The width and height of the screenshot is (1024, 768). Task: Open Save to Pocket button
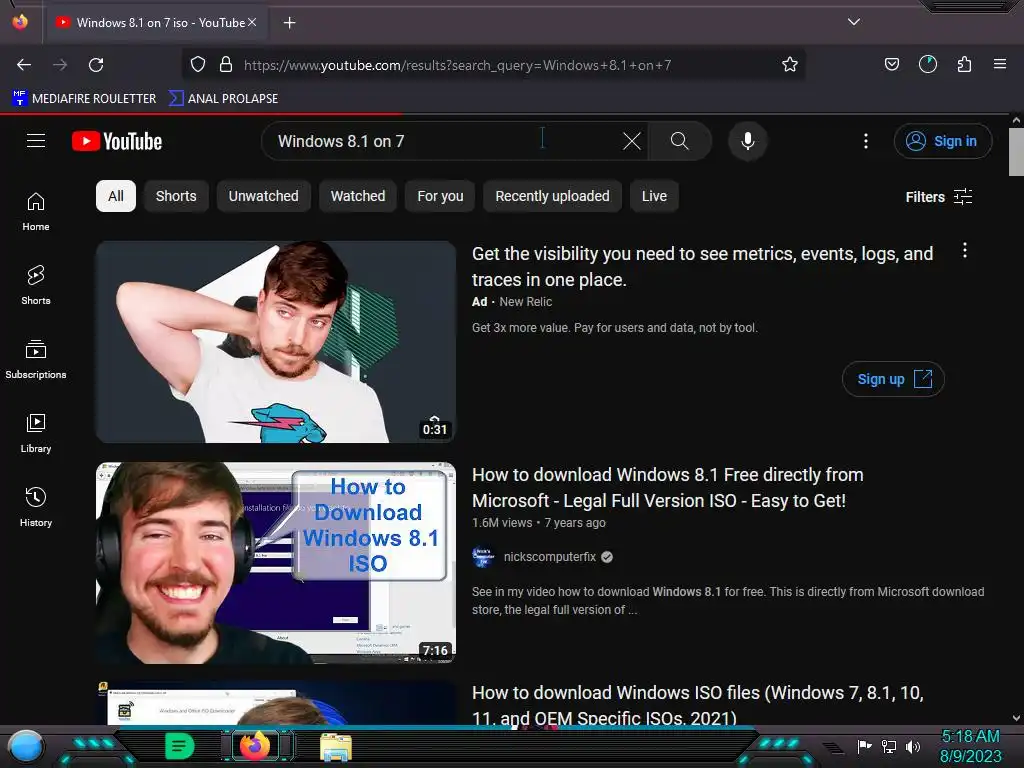pyautogui.click(x=891, y=65)
